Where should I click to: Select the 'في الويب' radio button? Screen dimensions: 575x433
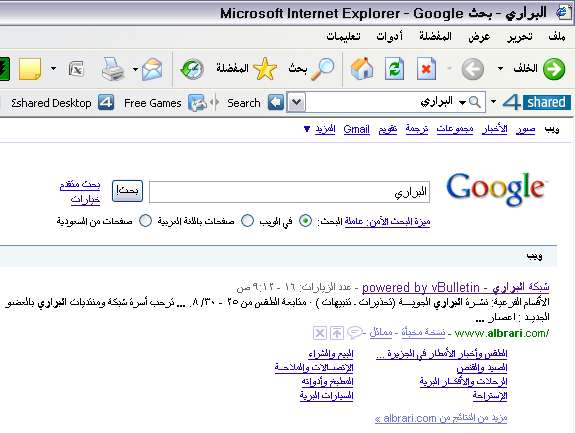pyautogui.click(x=305, y=221)
